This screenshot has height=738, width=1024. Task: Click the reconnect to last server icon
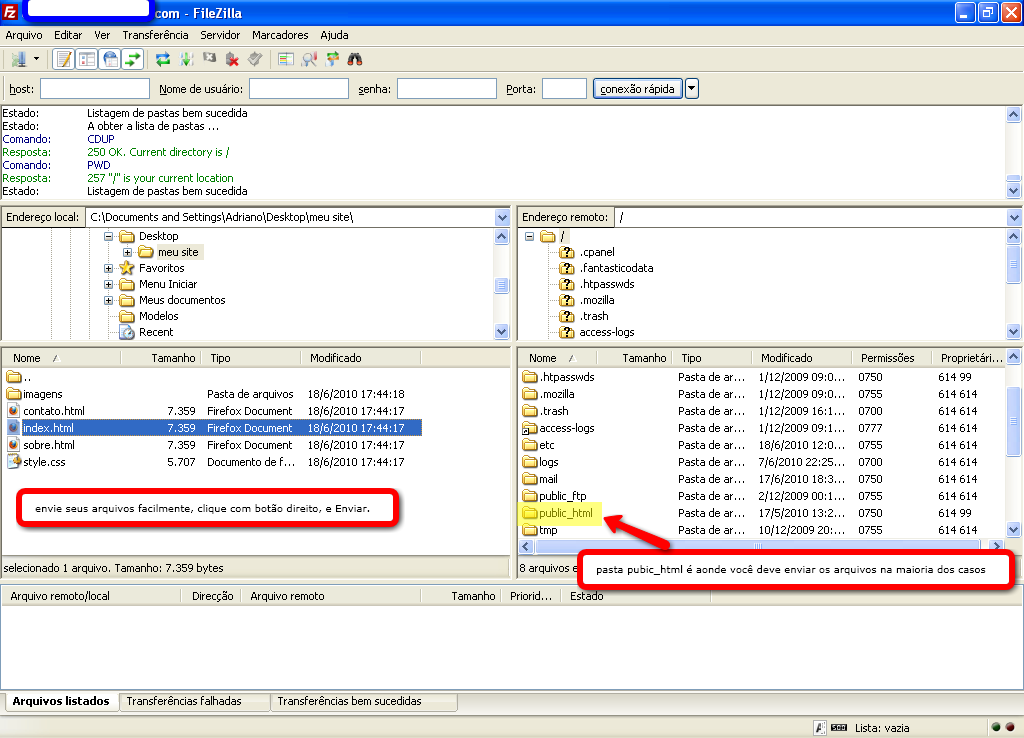pyautogui.click(x=255, y=59)
